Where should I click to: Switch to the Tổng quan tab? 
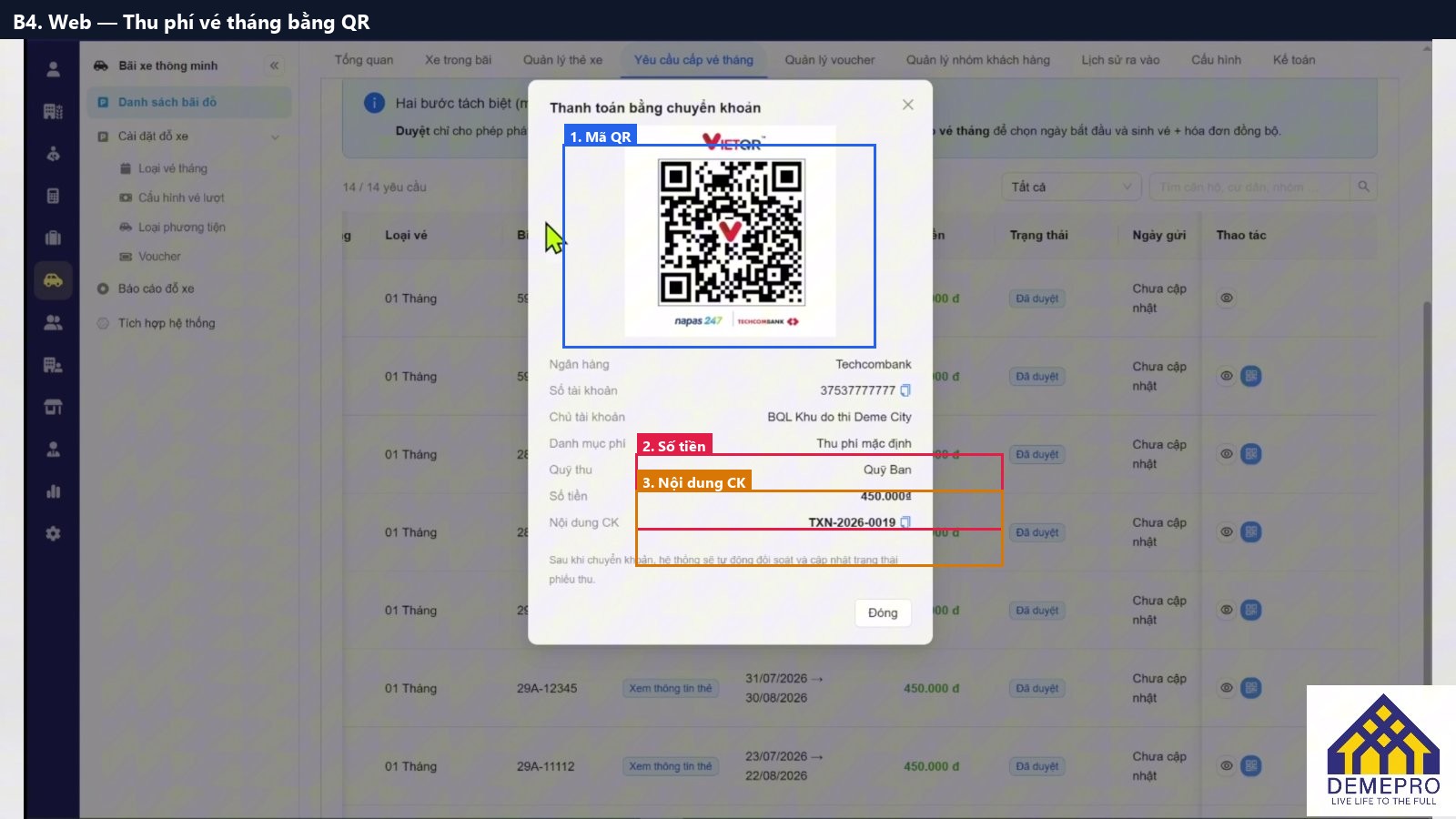(x=364, y=60)
